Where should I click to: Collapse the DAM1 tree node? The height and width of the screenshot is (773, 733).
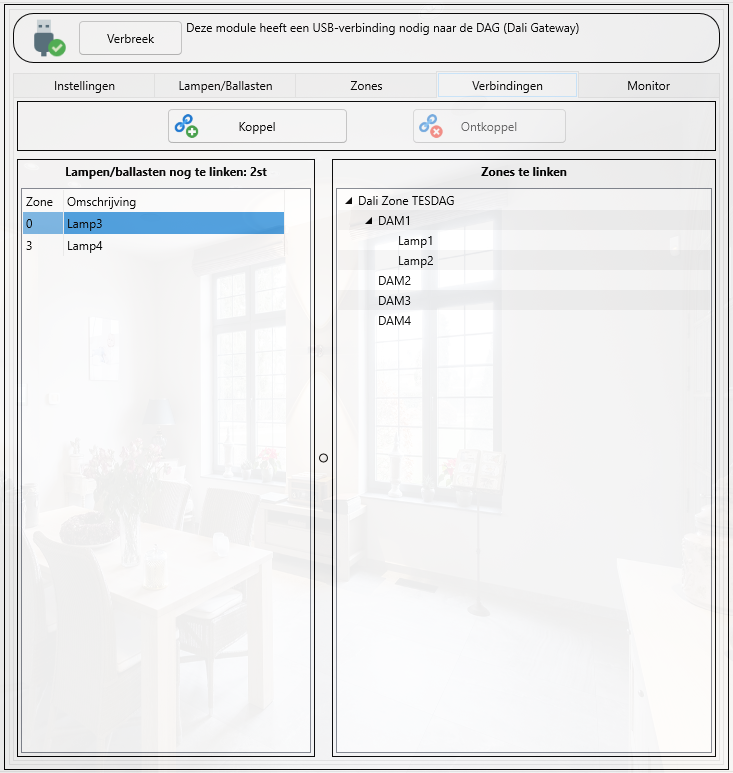(x=369, y=221)
